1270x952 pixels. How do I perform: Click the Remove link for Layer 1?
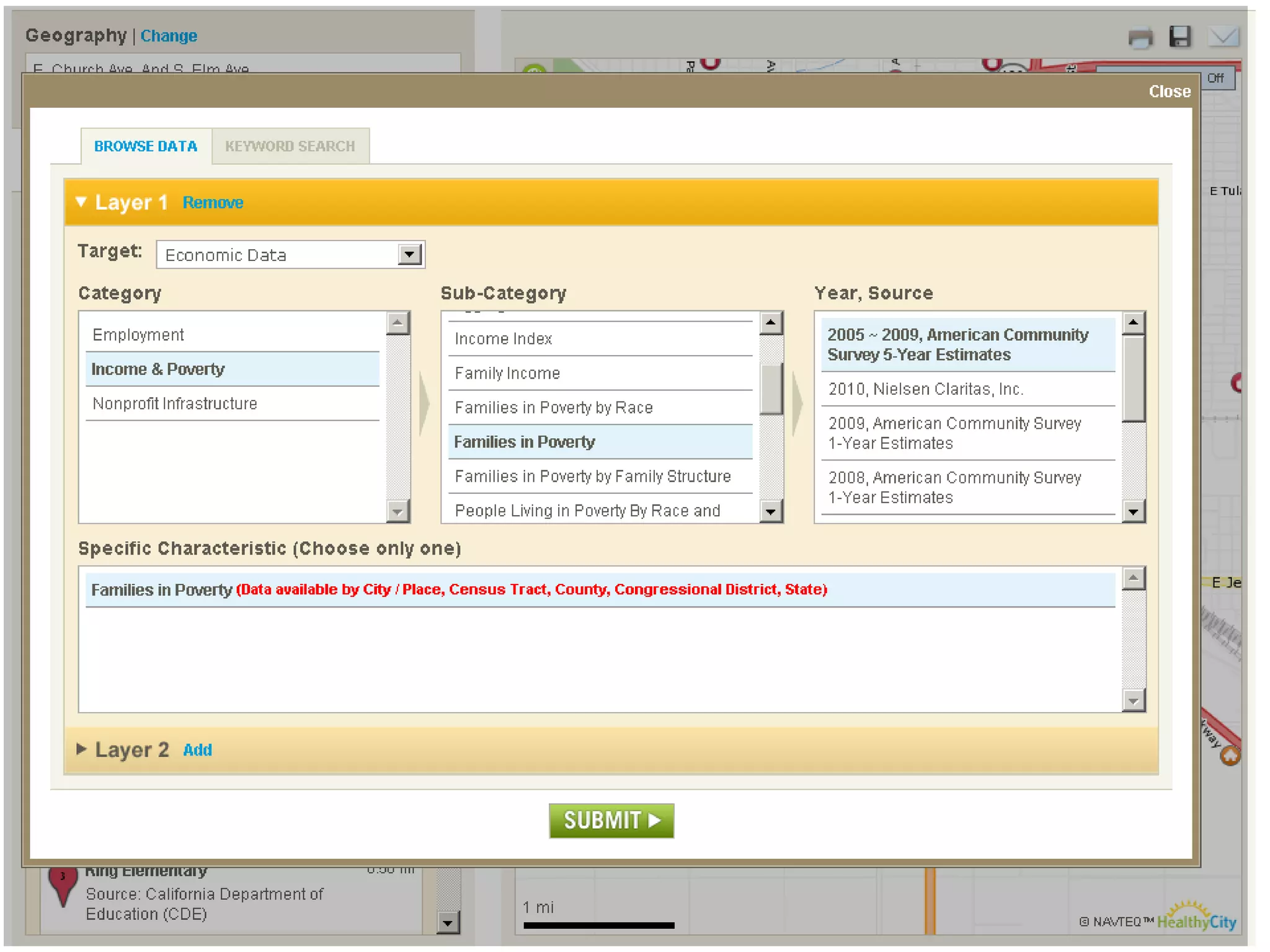click(x=213, y=203)
